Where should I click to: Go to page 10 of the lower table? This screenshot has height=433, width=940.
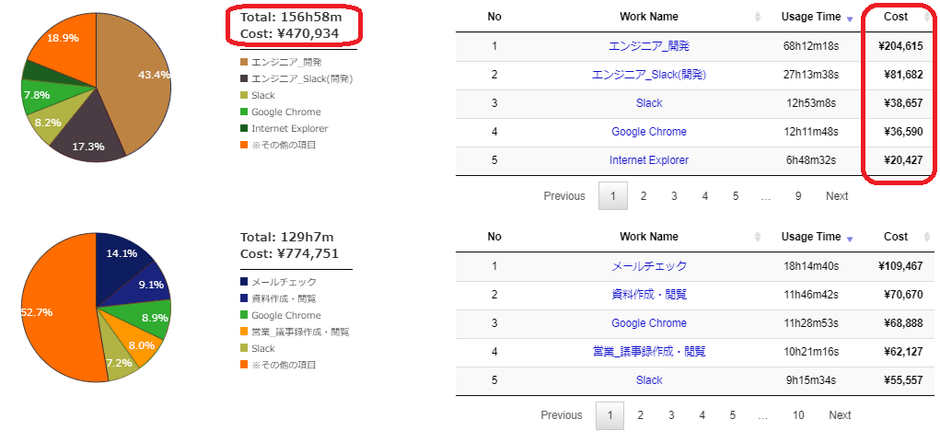[x=797, y=415]
